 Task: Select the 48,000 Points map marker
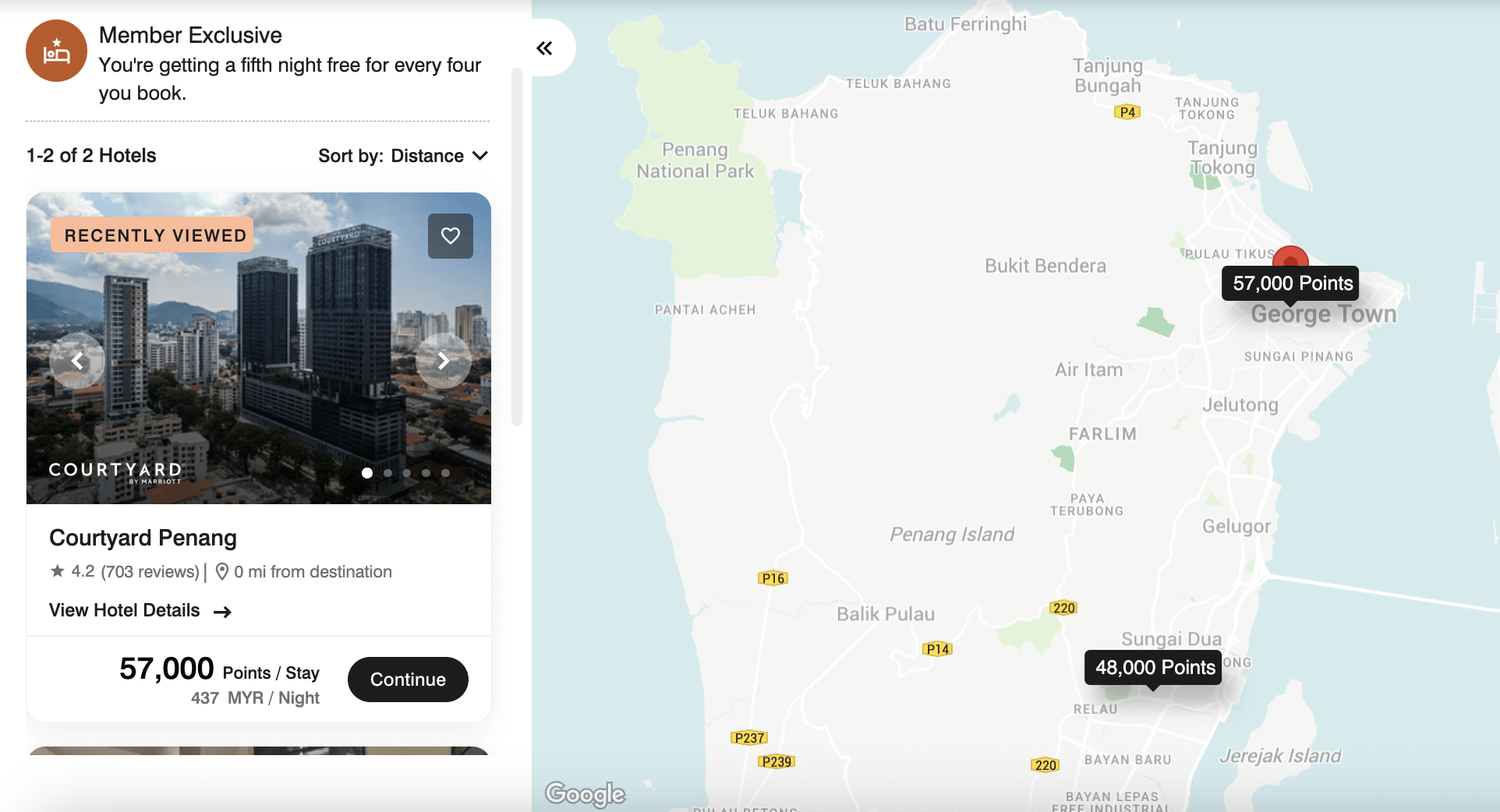click(1154, 668)
